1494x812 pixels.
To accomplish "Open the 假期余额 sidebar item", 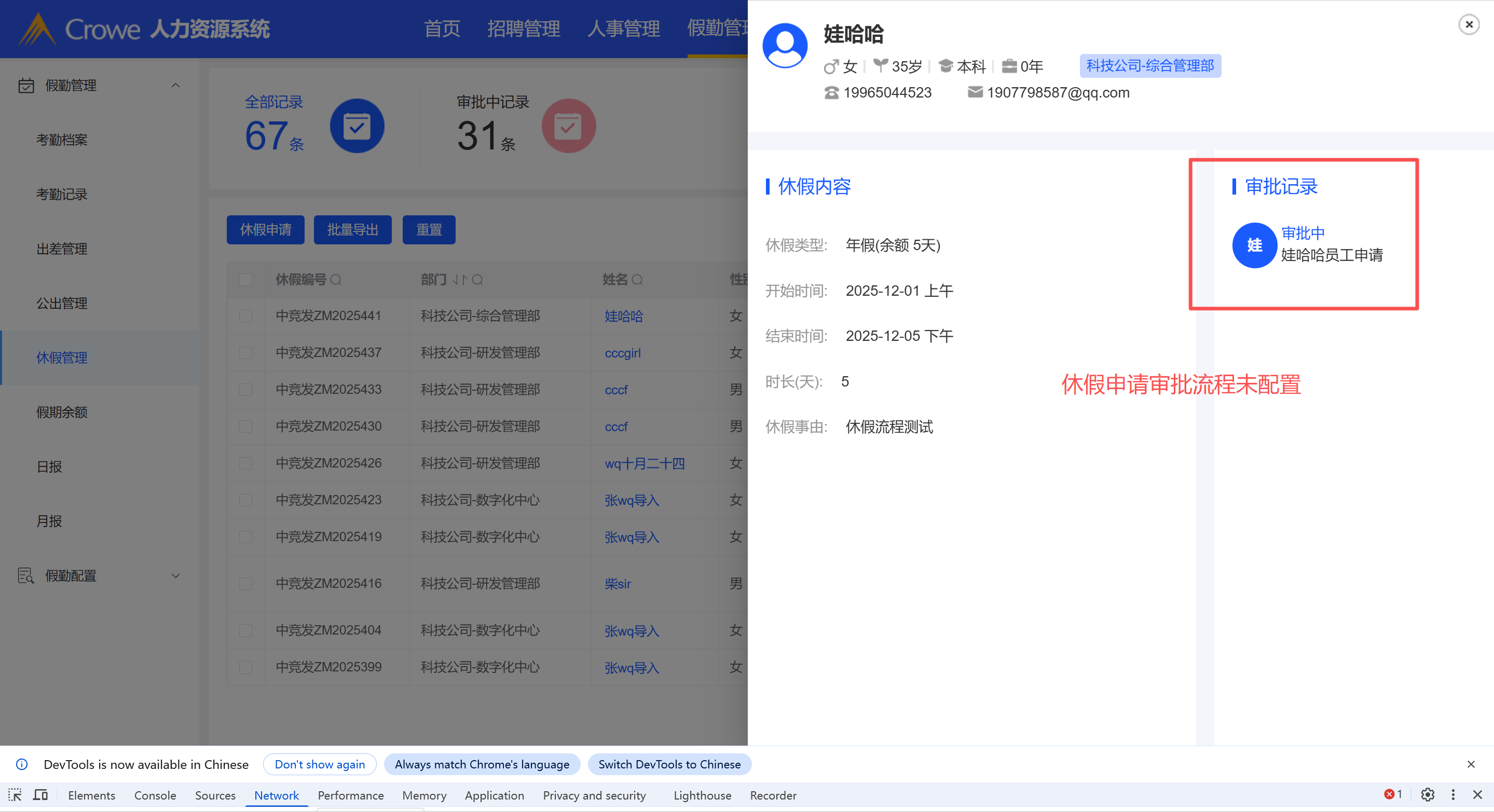I will tap(61, 412).
